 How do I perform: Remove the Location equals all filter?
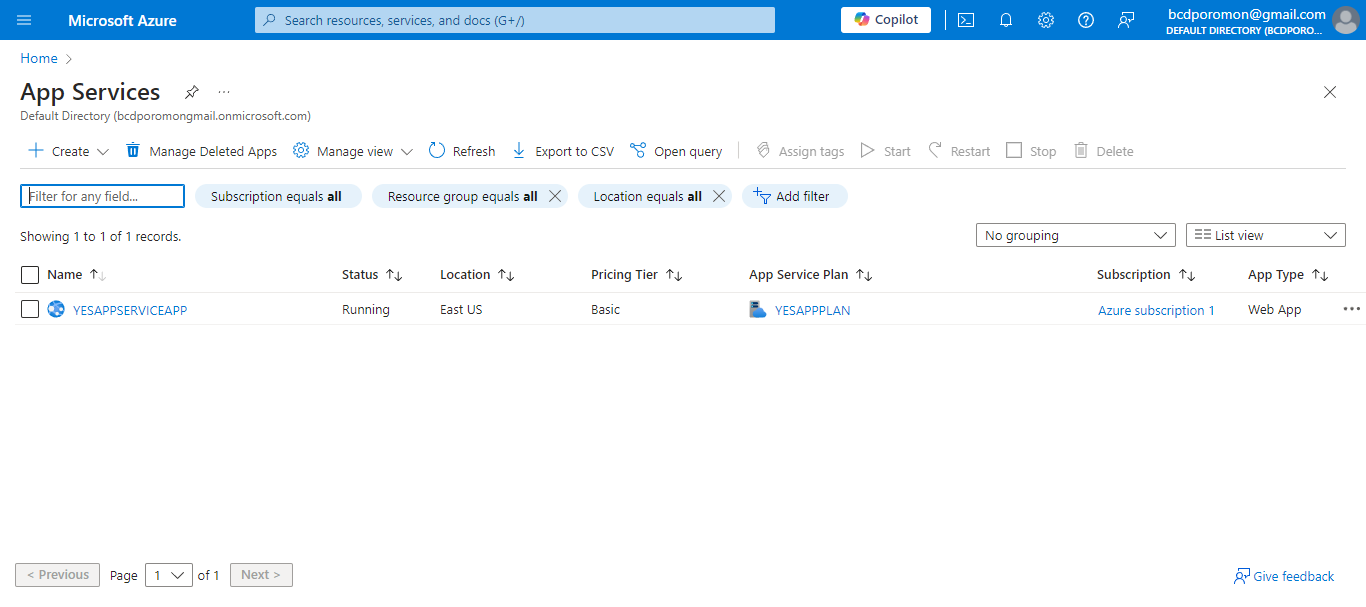tap(718, 196)
